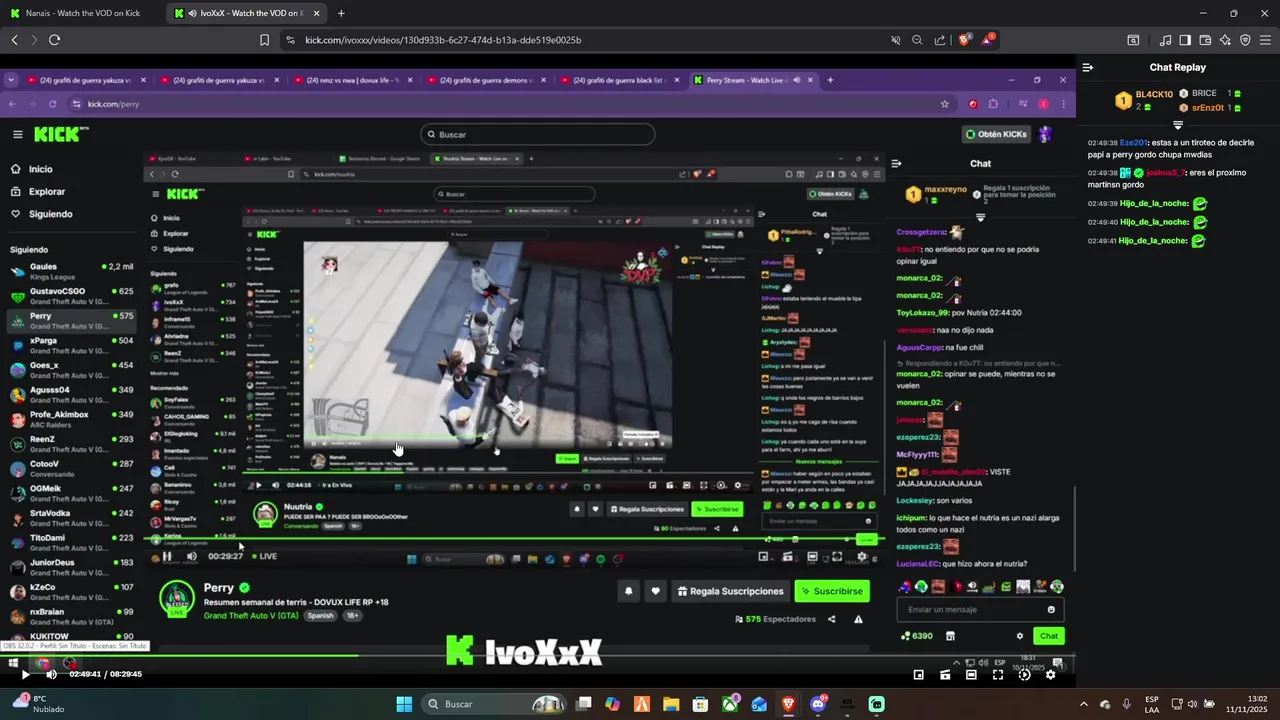This screenshot has width=1280, height=720.
Task: Share the page via address bar share icon
Action: pos(940,40)
